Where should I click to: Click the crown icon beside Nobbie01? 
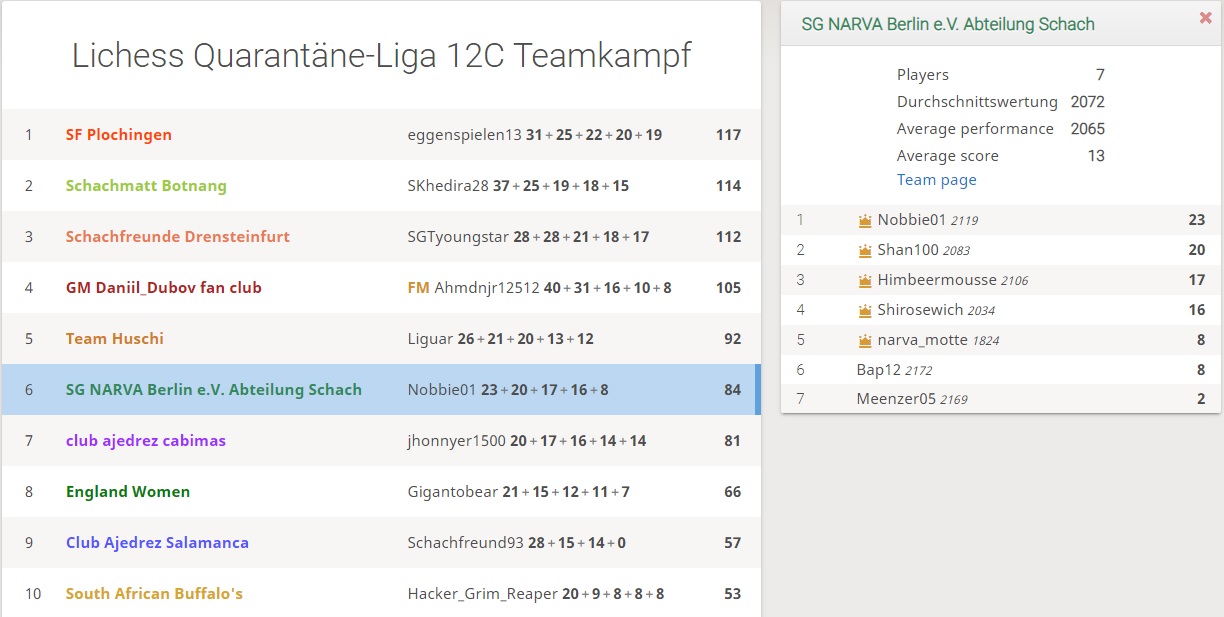865,221
